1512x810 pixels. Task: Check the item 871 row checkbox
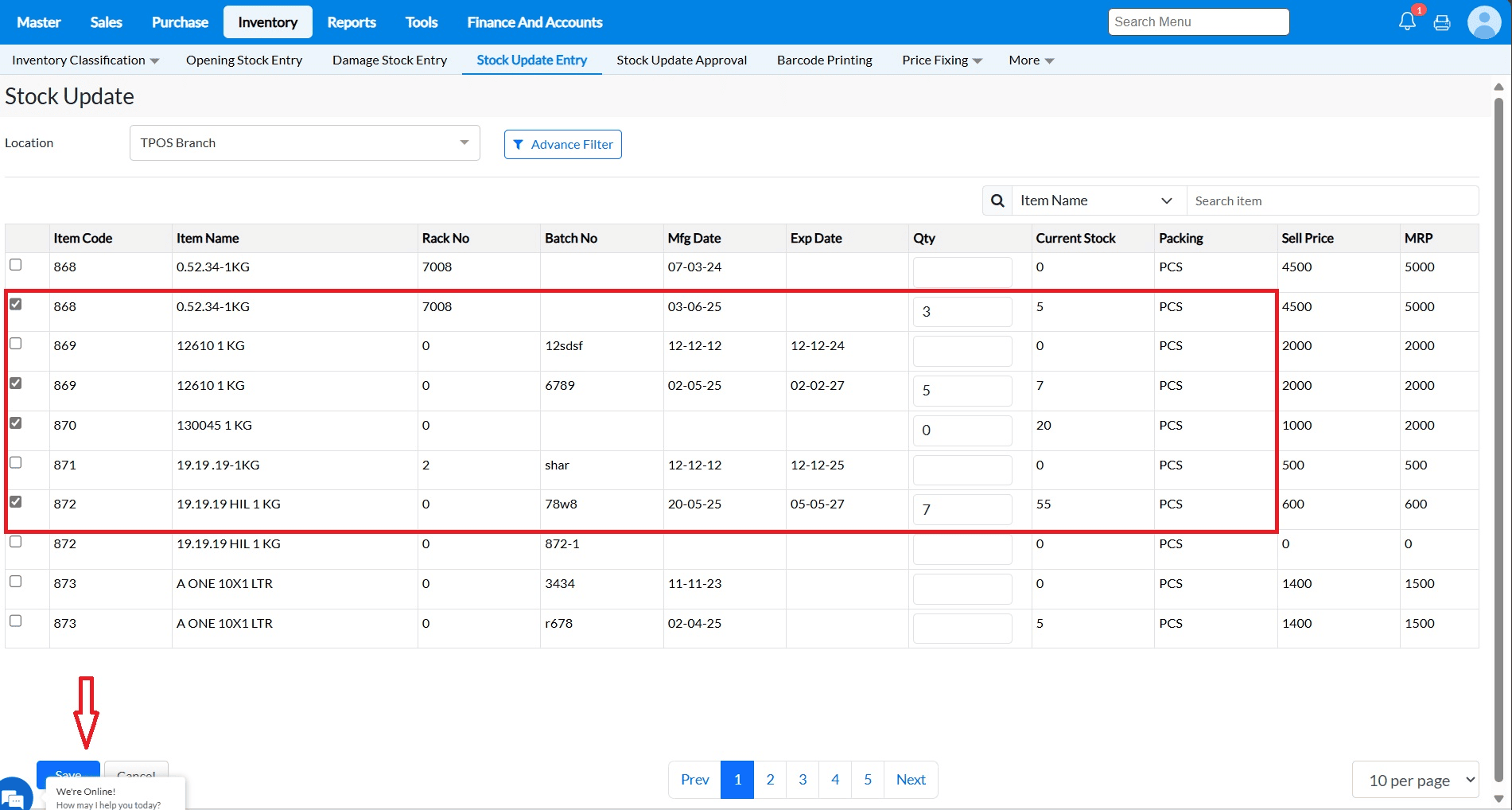(x=16, y=462)
